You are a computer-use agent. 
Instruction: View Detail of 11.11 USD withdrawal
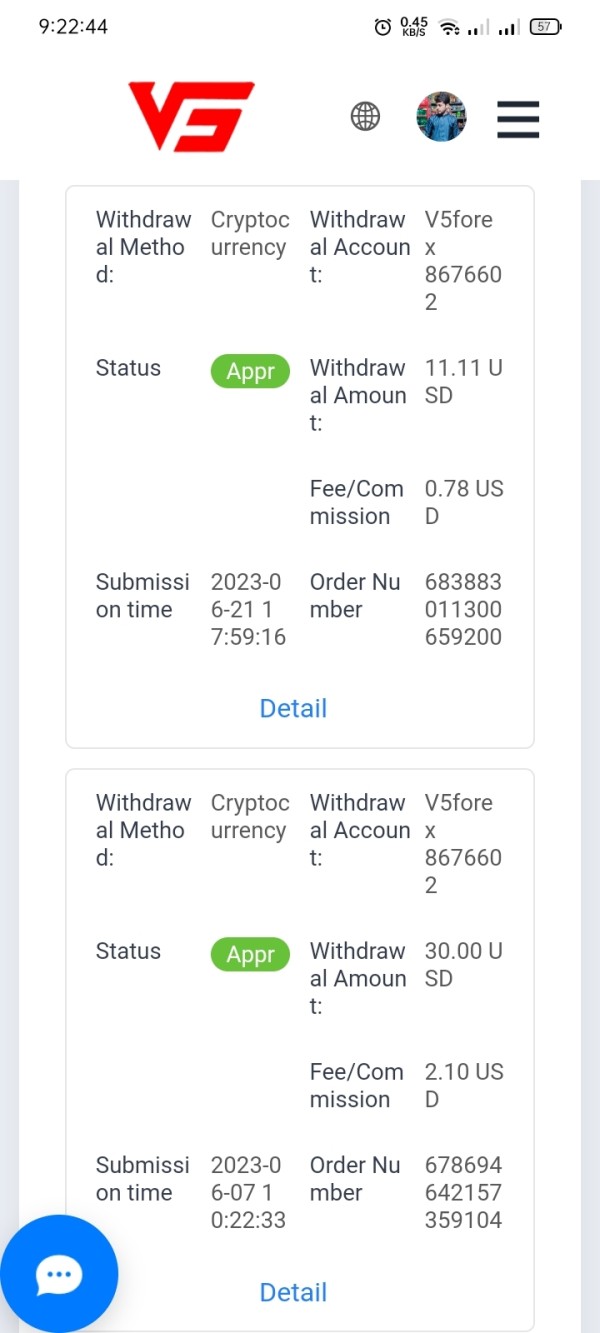pos(293,708)
